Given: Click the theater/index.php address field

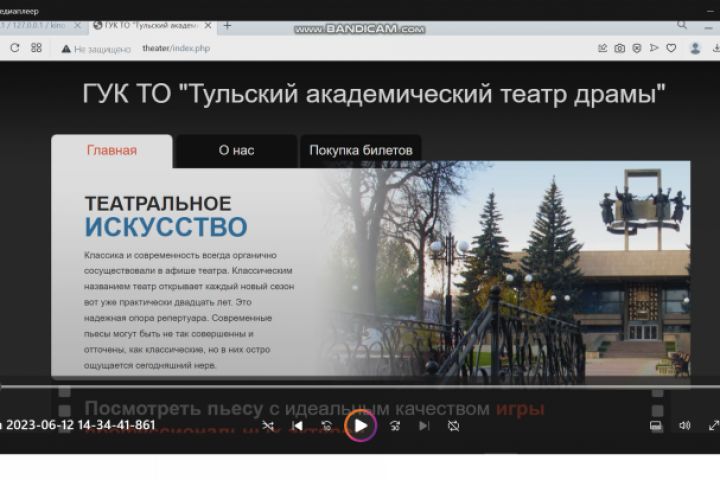Looking at the screenshot, I should pyautogui.click(x=176, y=48).
